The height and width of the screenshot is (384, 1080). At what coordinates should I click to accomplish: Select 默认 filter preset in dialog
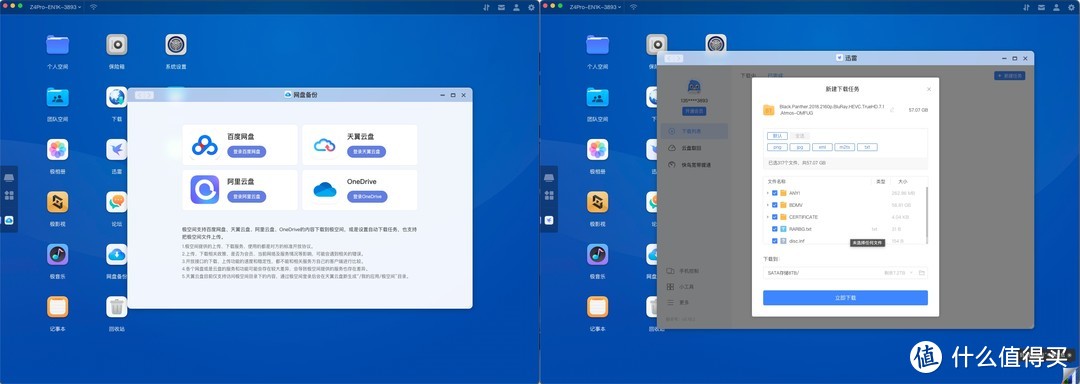776,136
